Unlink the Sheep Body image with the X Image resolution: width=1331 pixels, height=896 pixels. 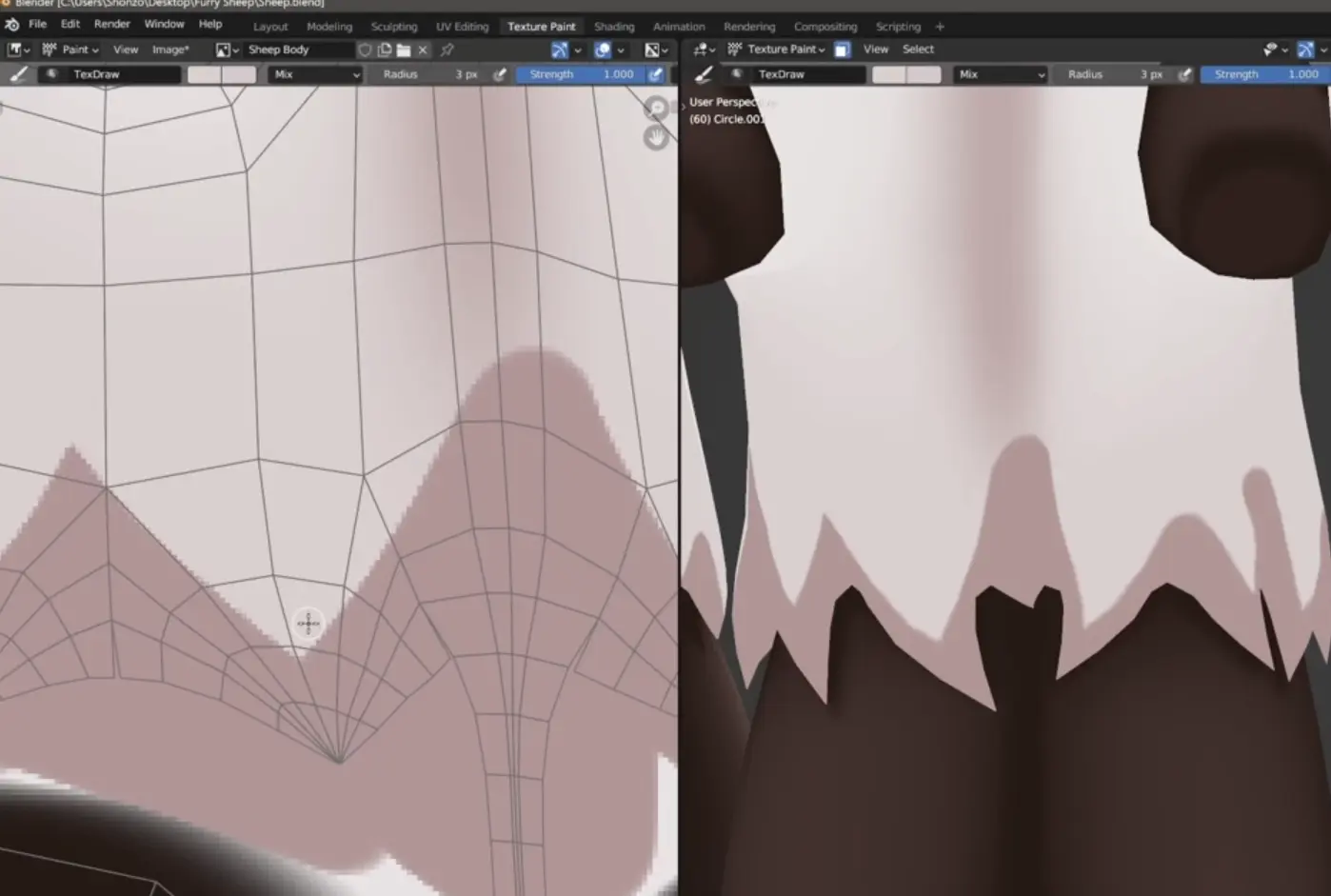tap(423, 50)
